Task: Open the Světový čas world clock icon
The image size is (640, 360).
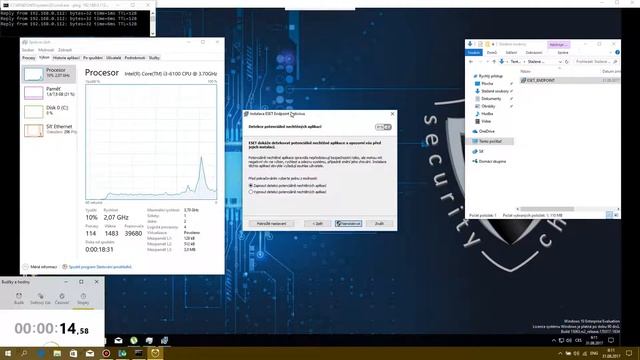Action: click(x=40, y=298)
